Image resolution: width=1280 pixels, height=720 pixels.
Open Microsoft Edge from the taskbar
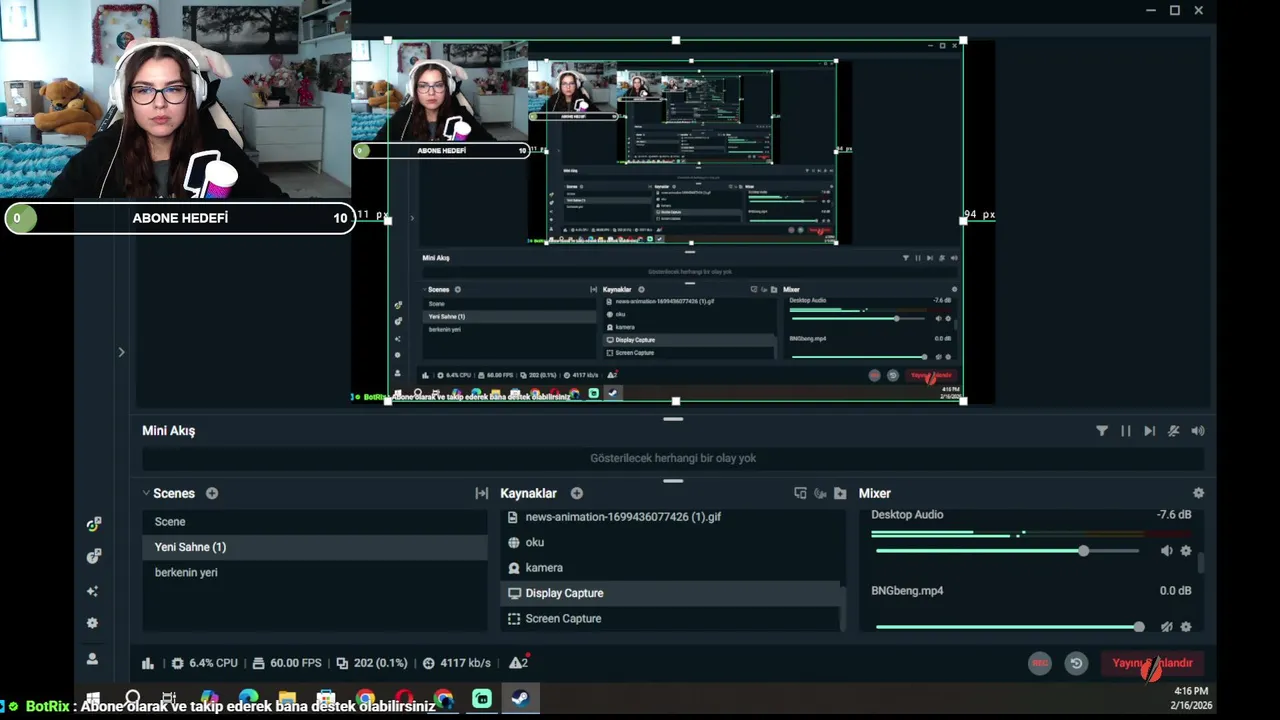click(x=248, y=698)
